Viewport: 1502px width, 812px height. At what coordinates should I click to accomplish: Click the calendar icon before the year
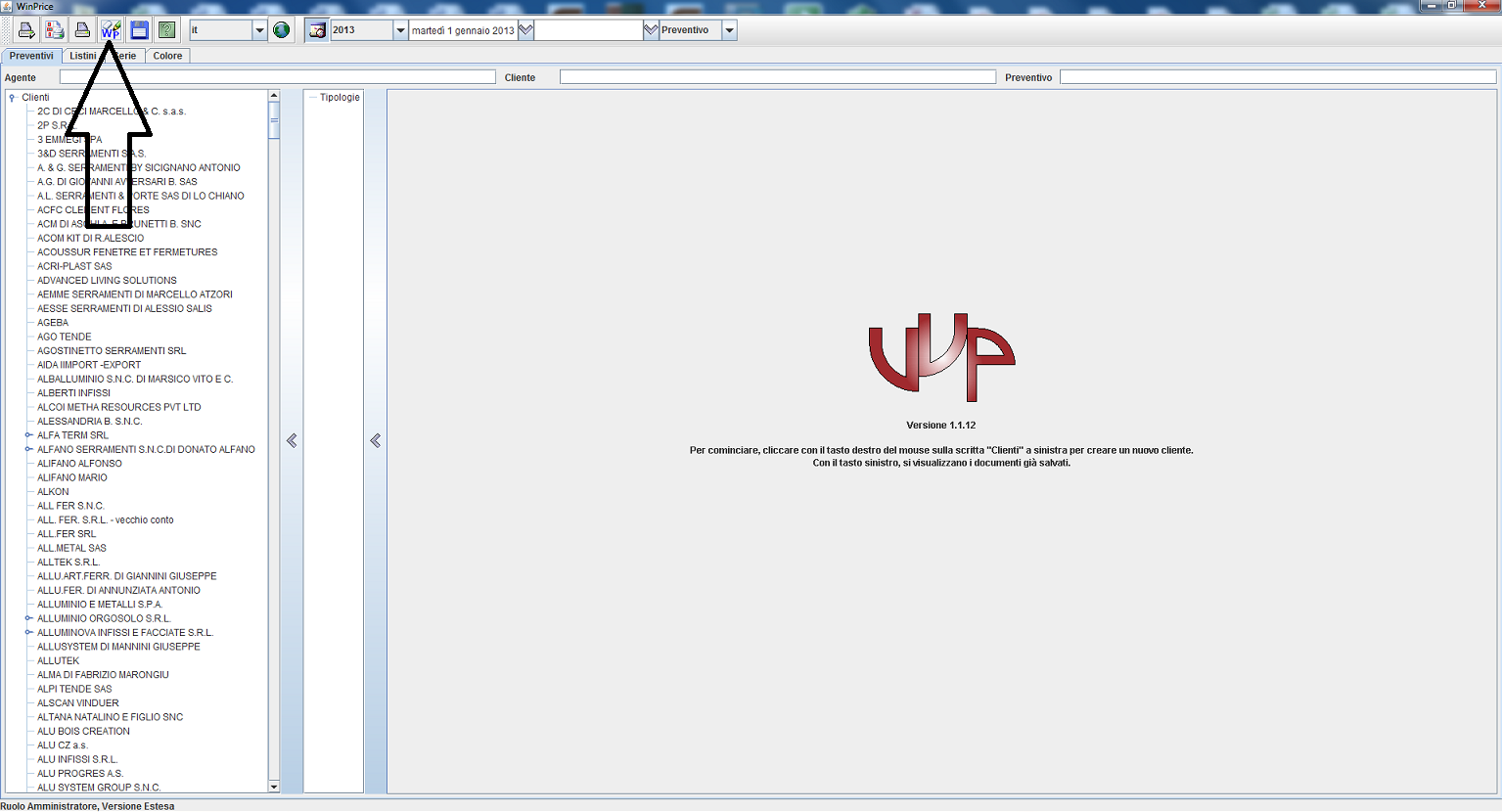pyautogui.click(x=317, y=30)
